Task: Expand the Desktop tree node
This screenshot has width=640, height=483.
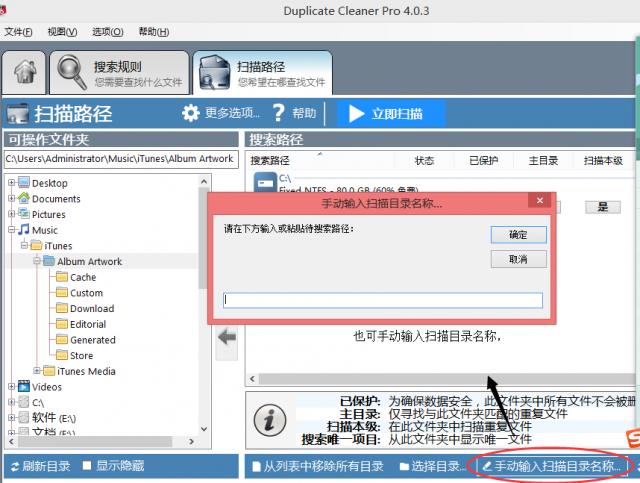Action: (x=12, y=183)
